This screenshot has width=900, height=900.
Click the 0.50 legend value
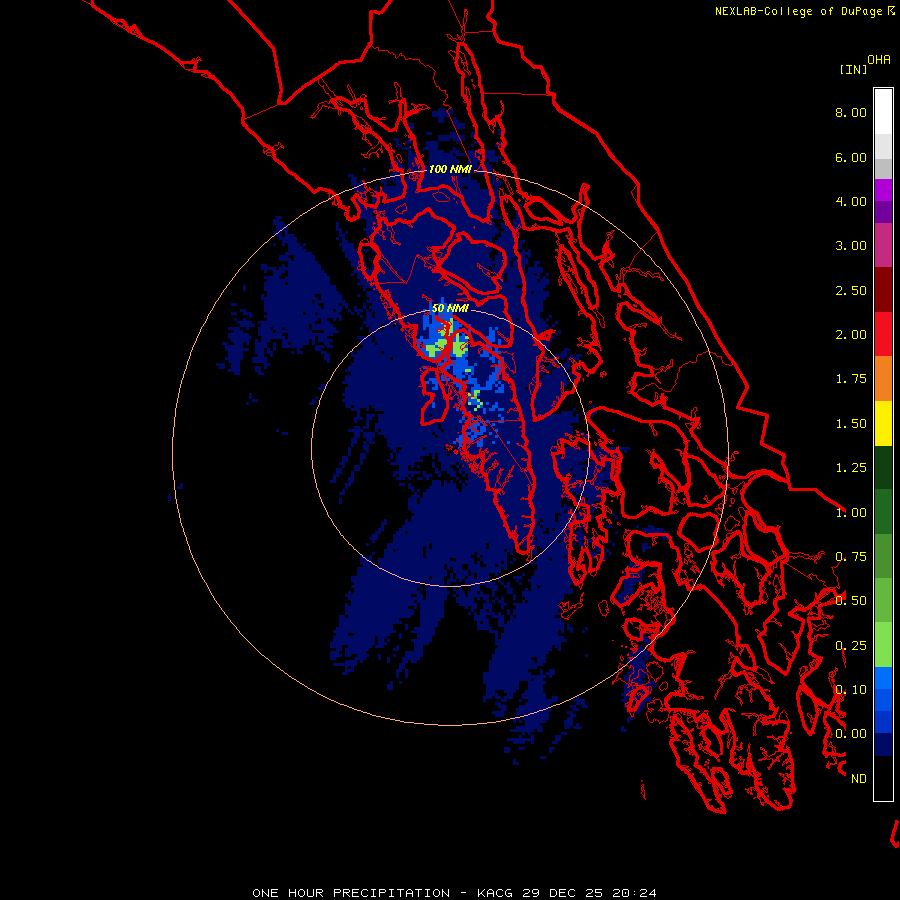pyautogui.click(x=851, y=601)
